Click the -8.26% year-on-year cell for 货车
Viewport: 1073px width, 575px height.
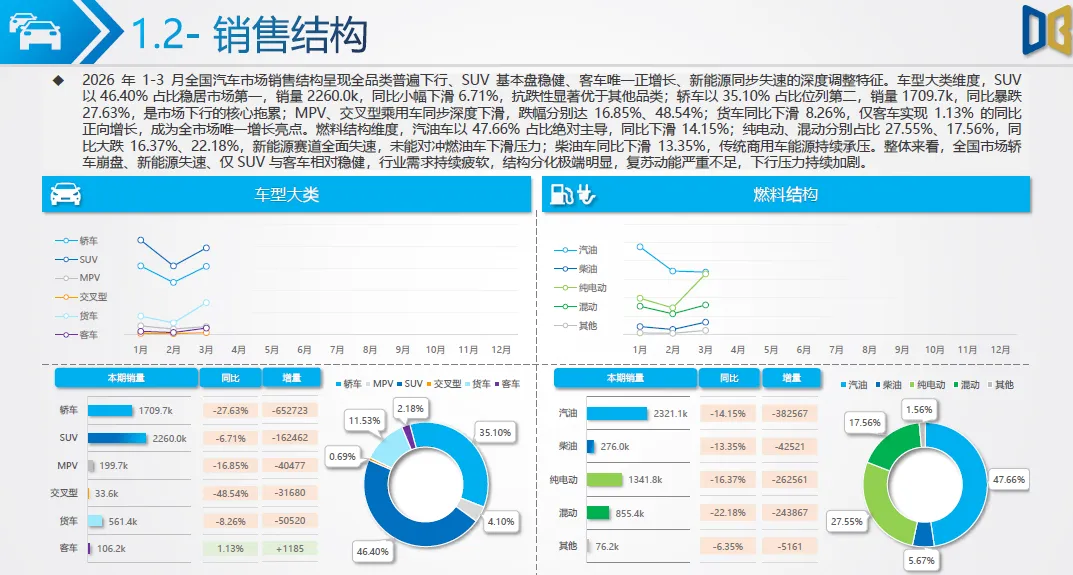231,521
